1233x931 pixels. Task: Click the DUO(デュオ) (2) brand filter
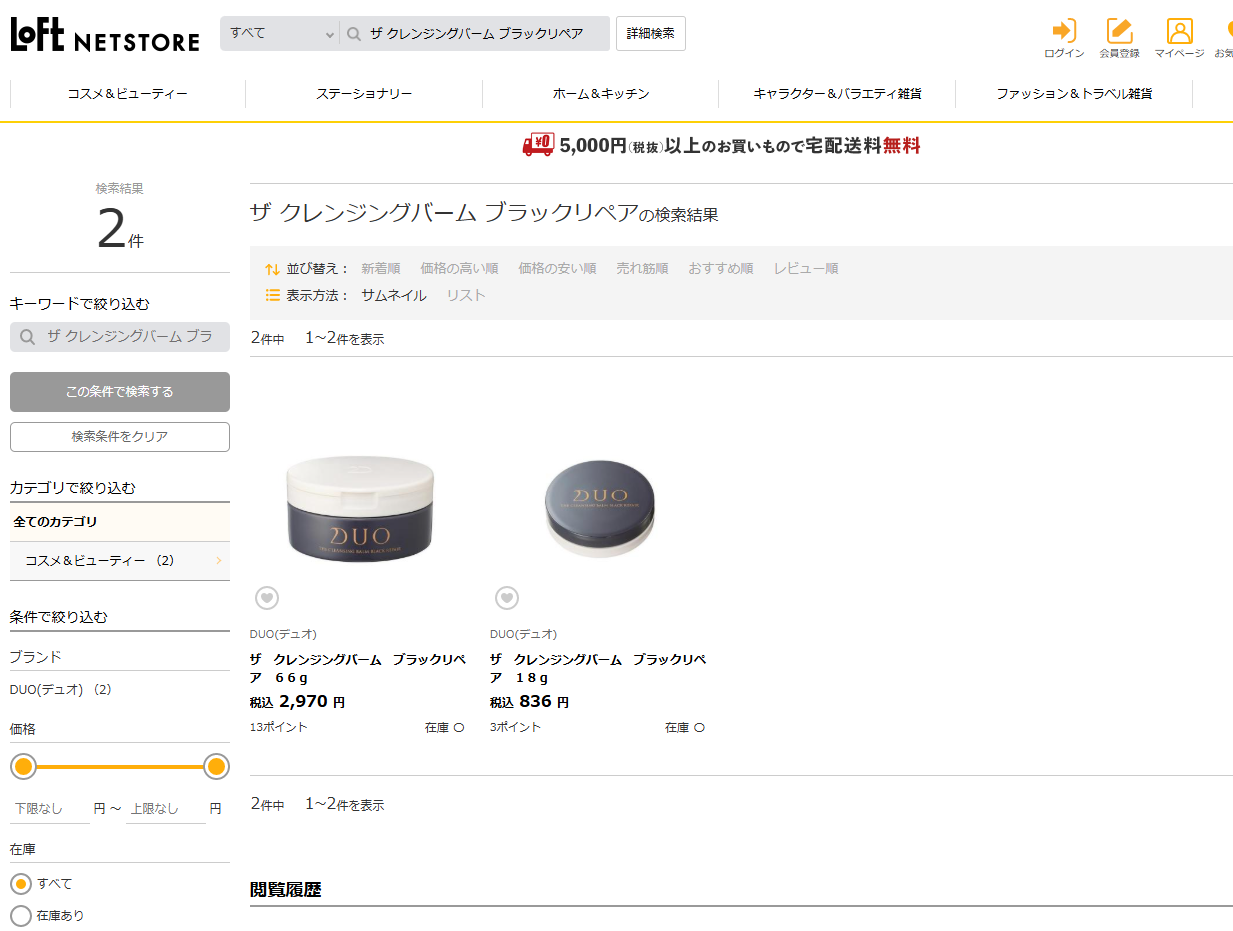coord(60,690)
